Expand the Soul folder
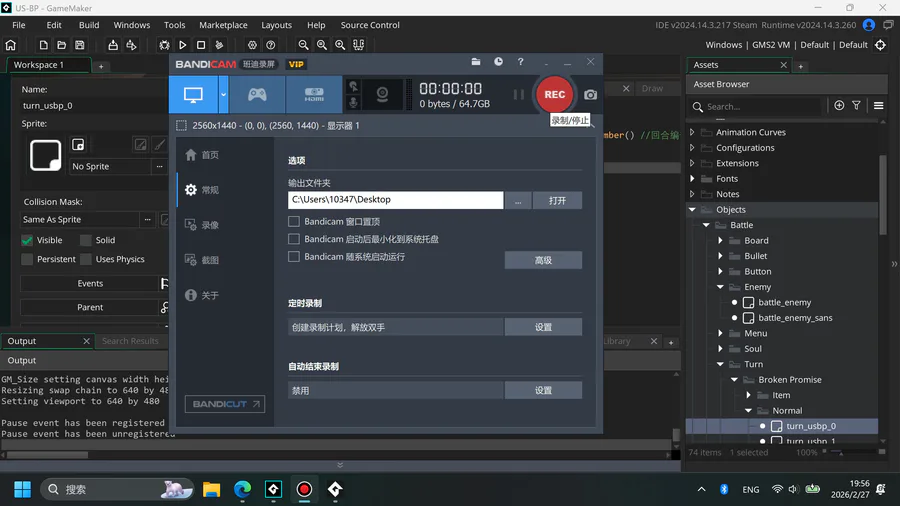The height and width of the screenshot is (506, 900). [x=720, y=349]
